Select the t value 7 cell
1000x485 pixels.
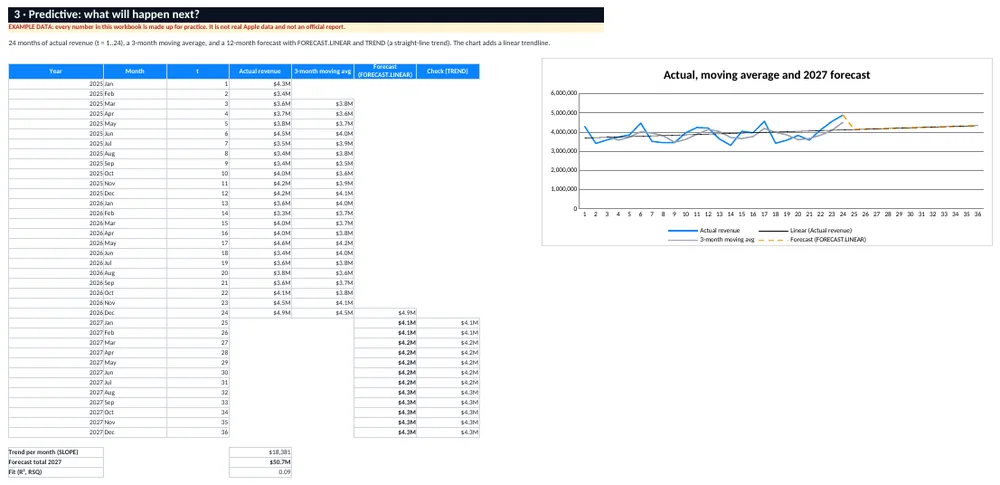coord(198,143)
